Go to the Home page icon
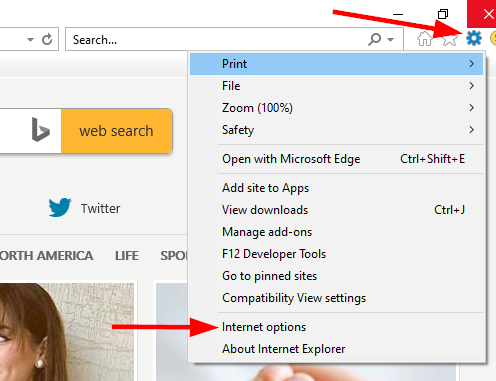 click(x=424, y=38)
